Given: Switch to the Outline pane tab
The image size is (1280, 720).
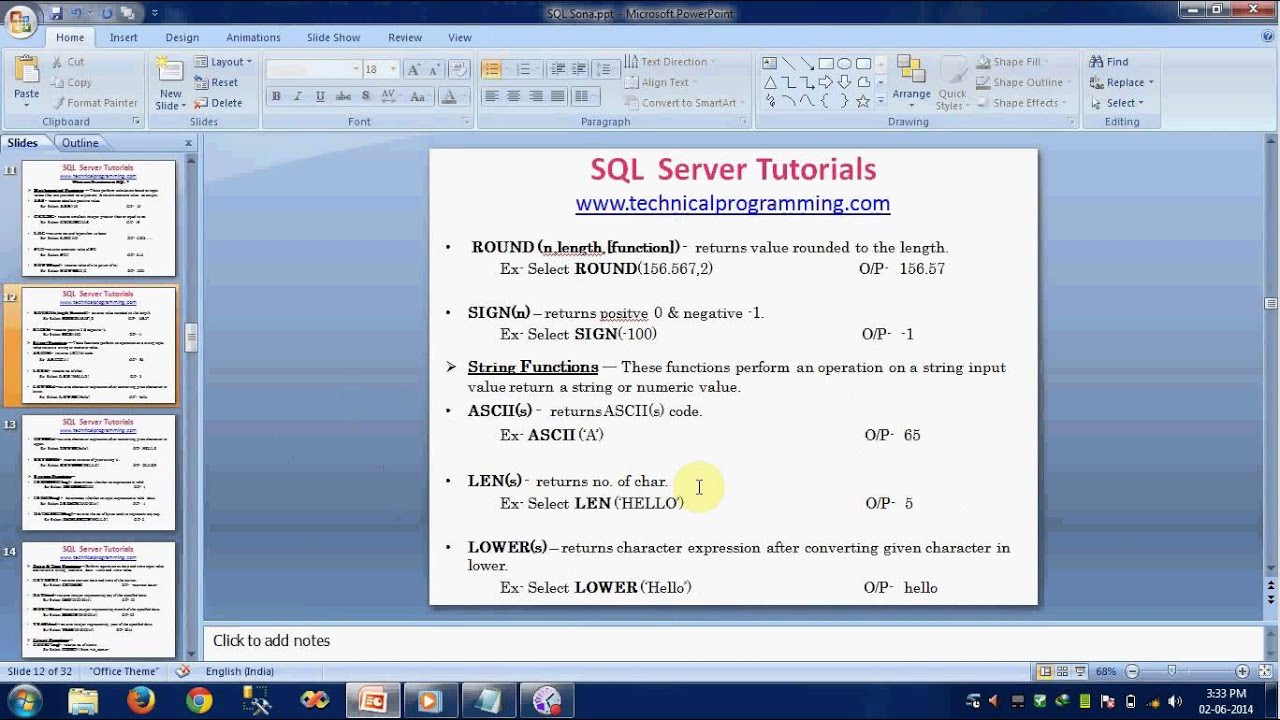Looking at the screenshot, I should pos(80,143).
